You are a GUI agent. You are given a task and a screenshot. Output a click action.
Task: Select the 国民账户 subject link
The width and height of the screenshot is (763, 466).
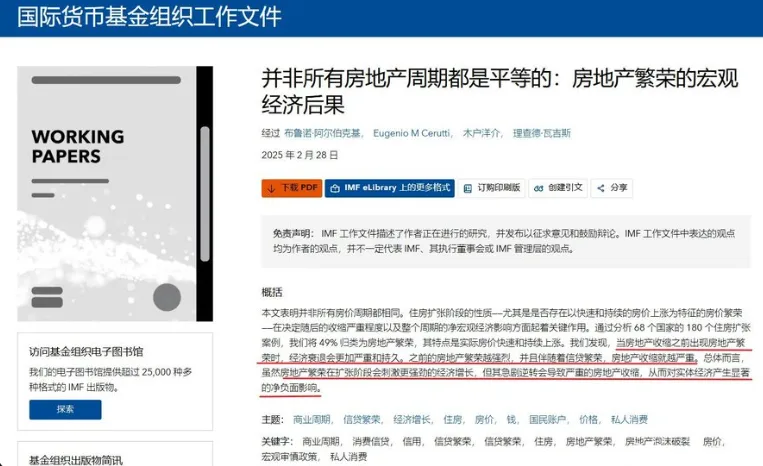pos(547,419)
